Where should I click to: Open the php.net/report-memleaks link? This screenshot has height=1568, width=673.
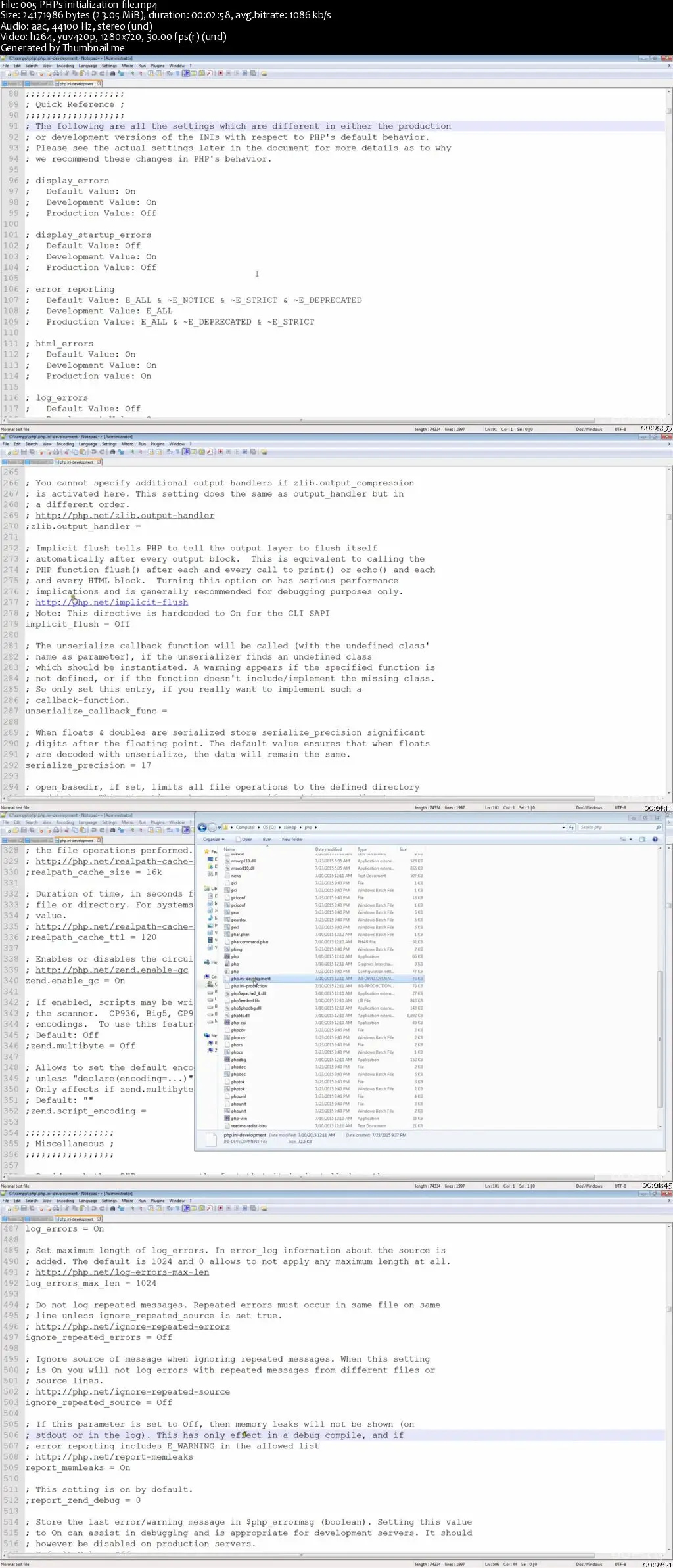114,1456
